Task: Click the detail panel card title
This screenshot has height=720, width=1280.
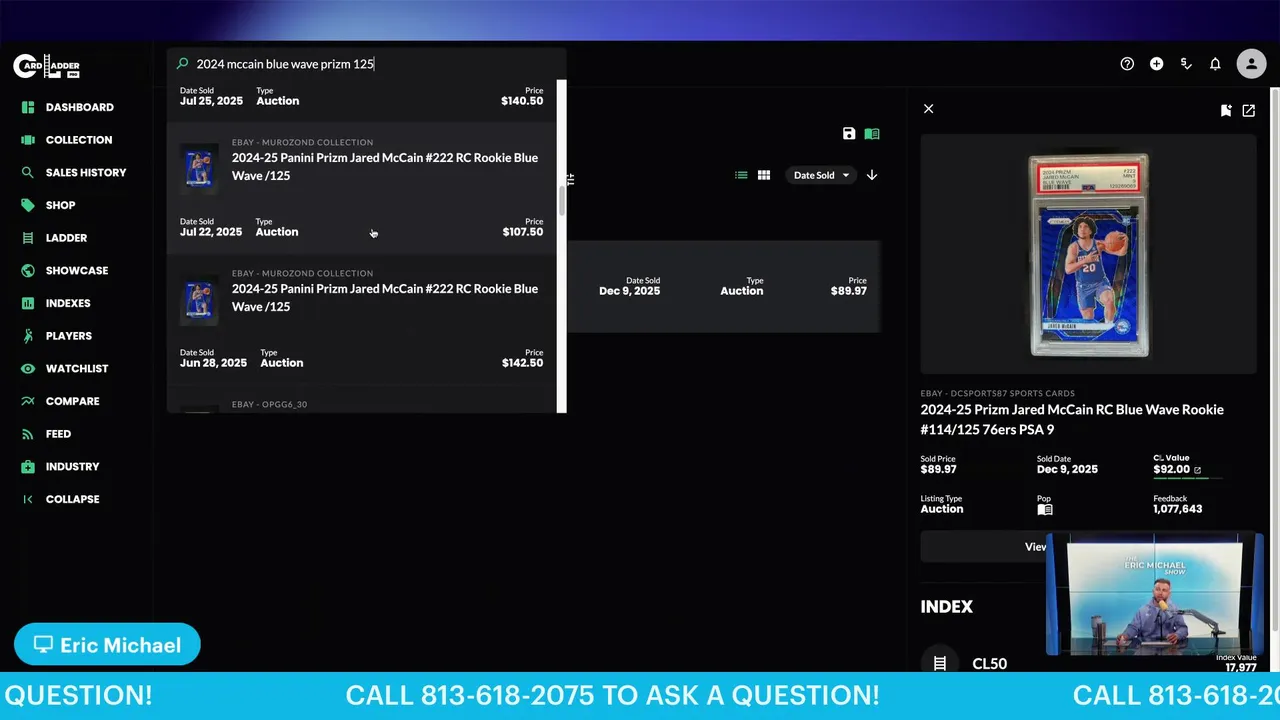Action: tap(1072, 419)
